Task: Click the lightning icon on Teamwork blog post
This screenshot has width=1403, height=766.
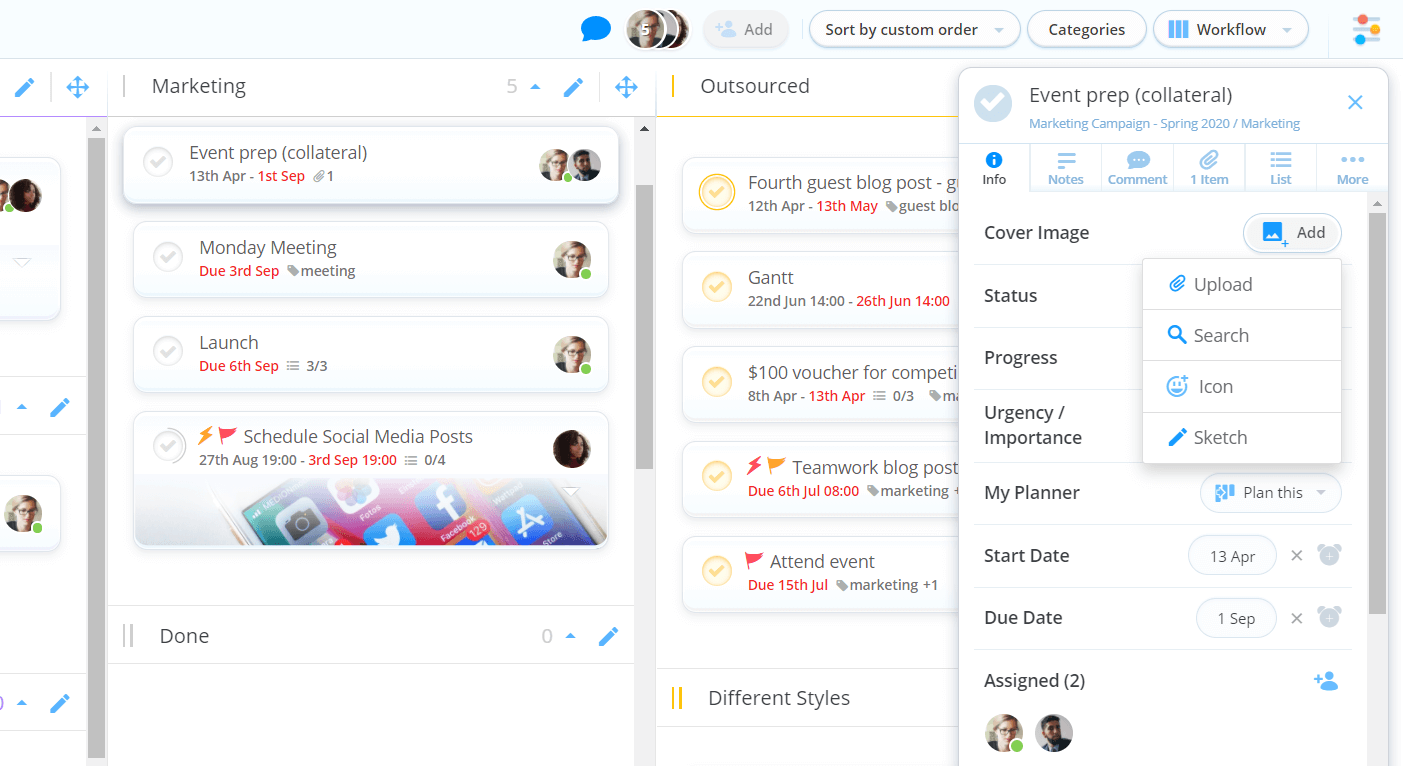Action: tap(754, 466)
